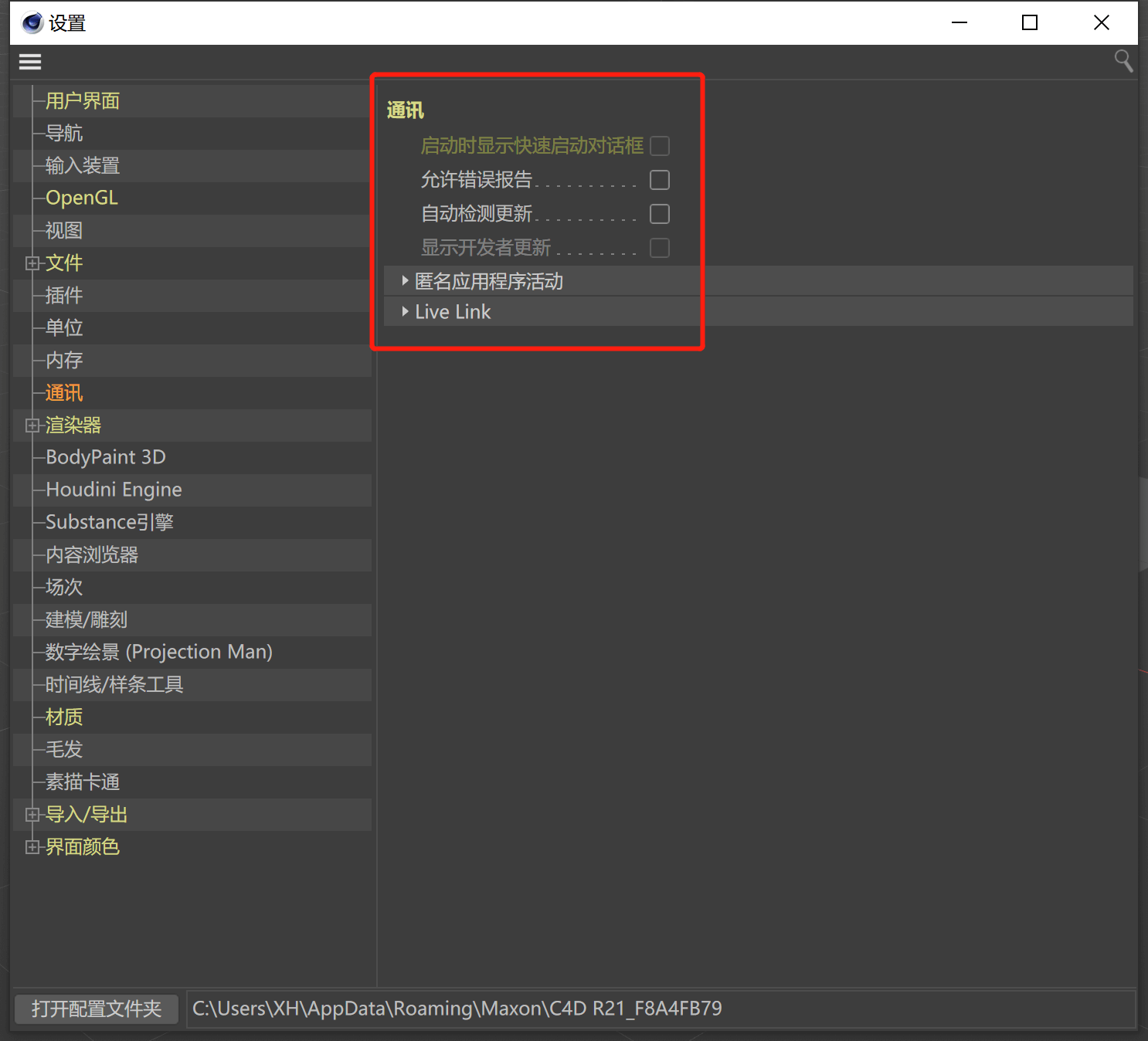Select 材质 category
Image resolution: width=1148 pixels, height=1041 pixels.
pos(64,717)
